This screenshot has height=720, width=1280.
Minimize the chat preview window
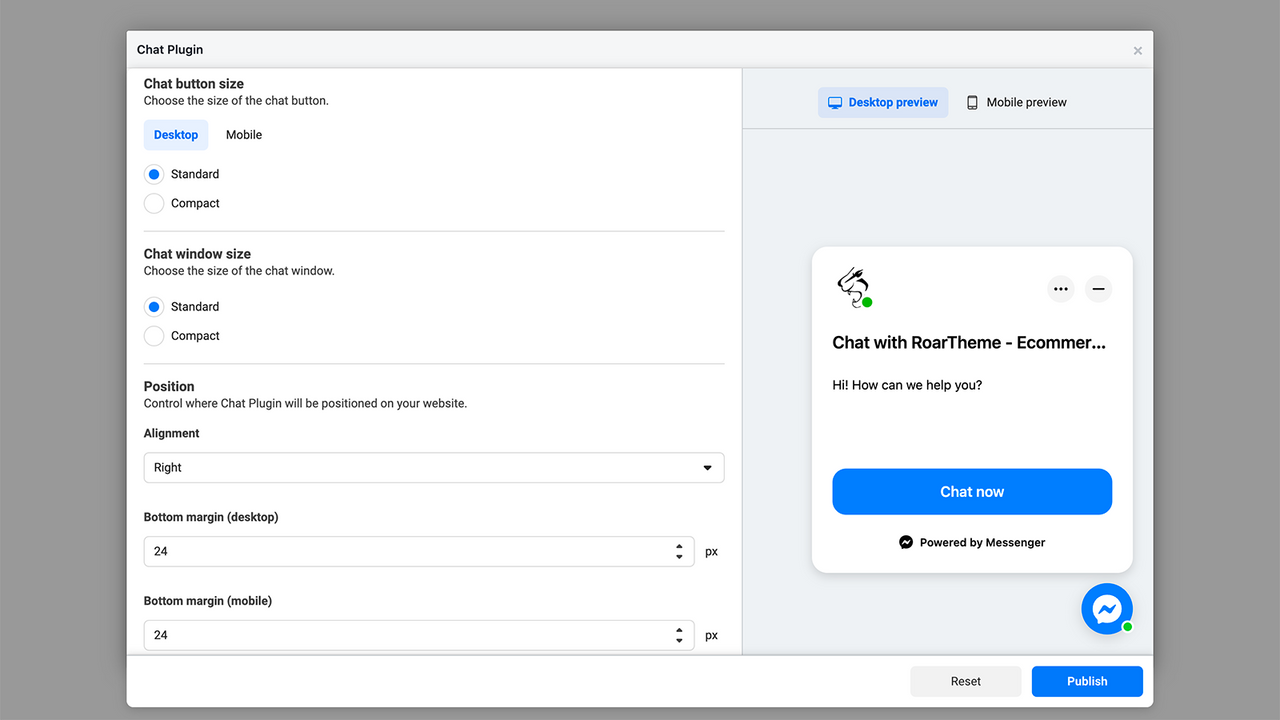[x=1098, y=289]
